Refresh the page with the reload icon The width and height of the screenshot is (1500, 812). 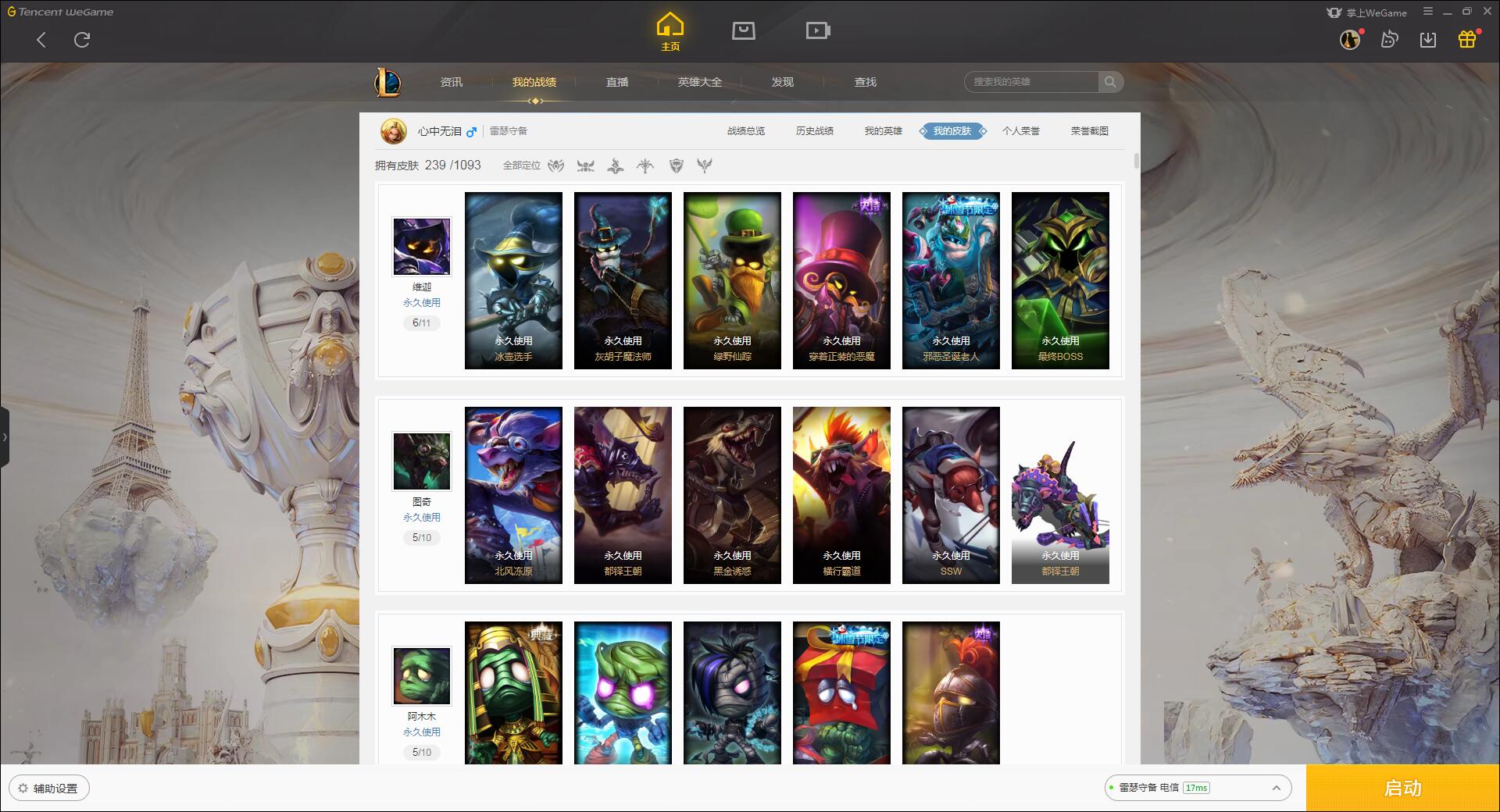pos(82,40)
